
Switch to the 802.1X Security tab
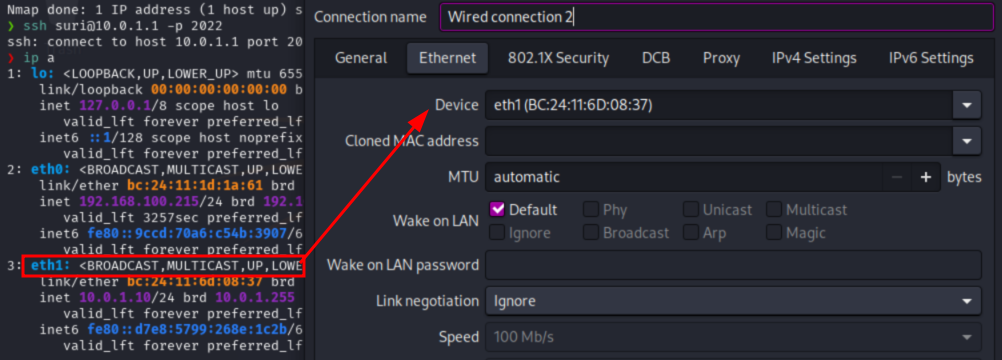(559, 58)
